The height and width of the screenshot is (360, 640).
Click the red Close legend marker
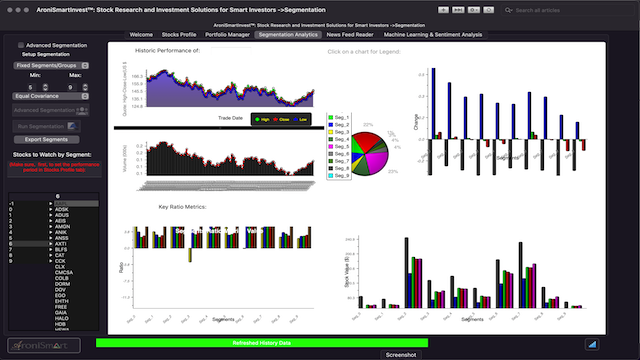(x=276, y=120)
